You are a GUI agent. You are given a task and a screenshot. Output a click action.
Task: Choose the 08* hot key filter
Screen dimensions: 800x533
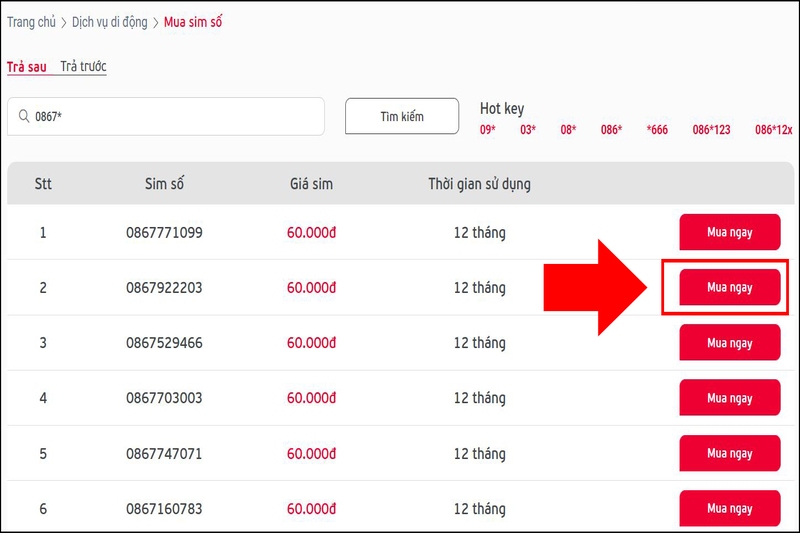pyautogui.click(x=568, y=130)
